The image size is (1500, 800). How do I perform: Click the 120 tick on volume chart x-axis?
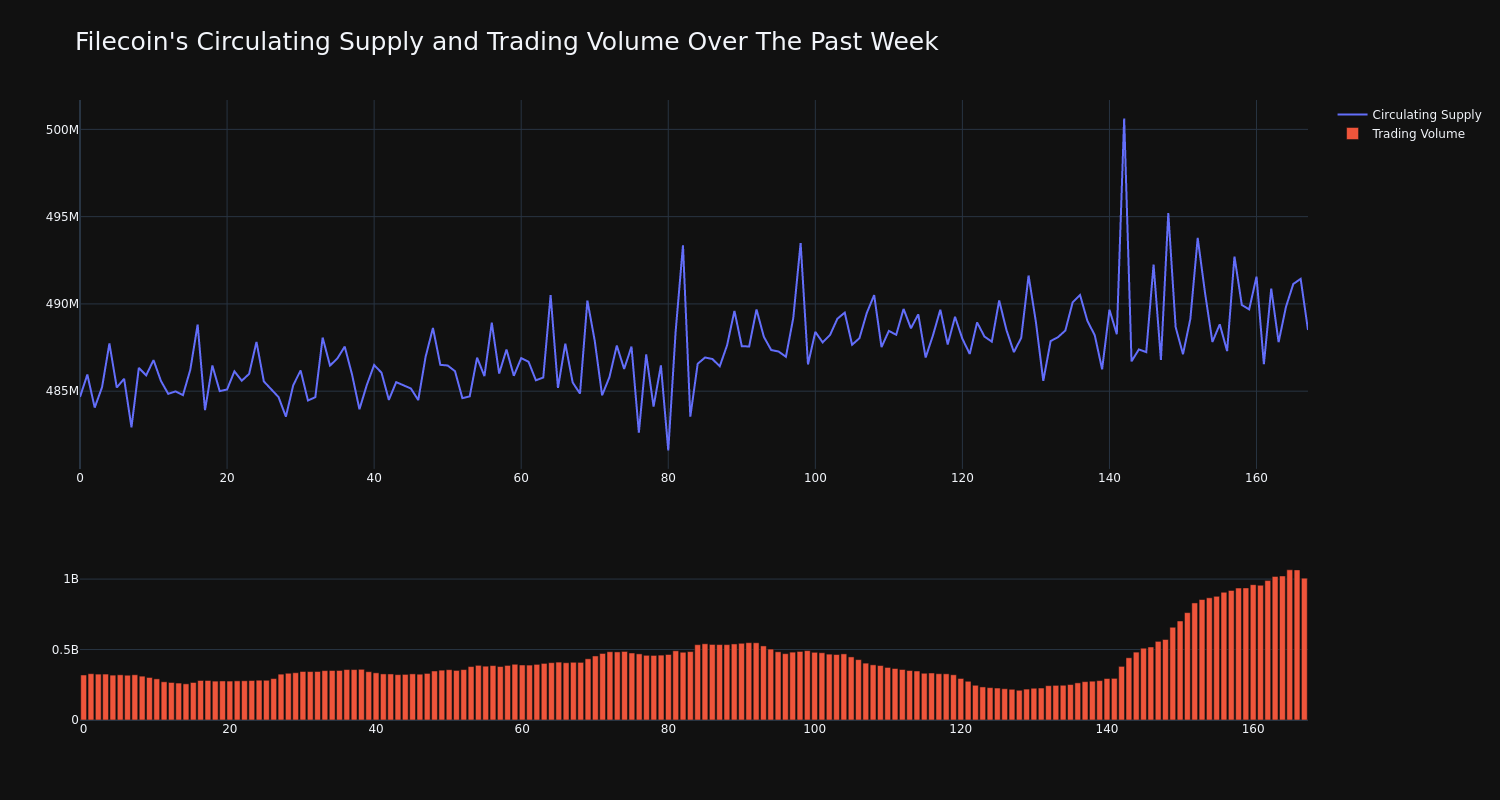(x=961, y=729)
